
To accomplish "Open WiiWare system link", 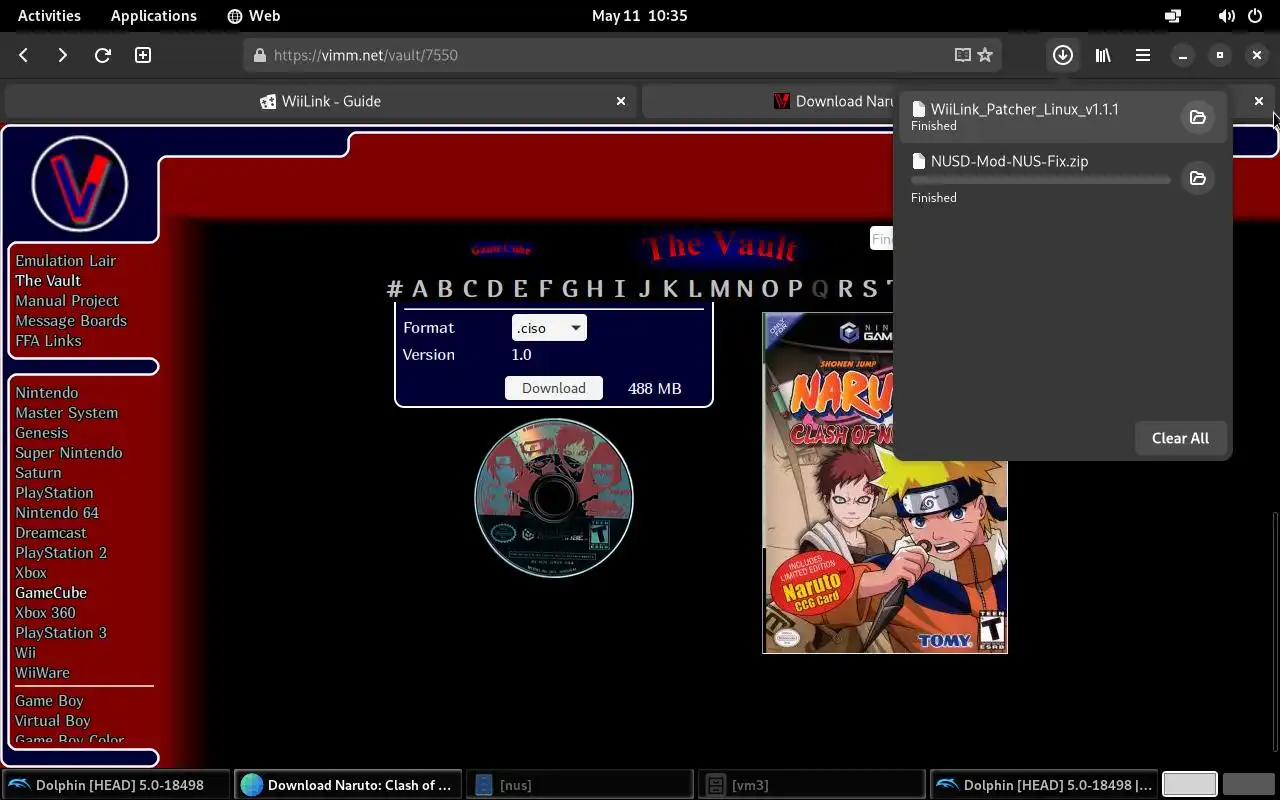I will 42,673.
